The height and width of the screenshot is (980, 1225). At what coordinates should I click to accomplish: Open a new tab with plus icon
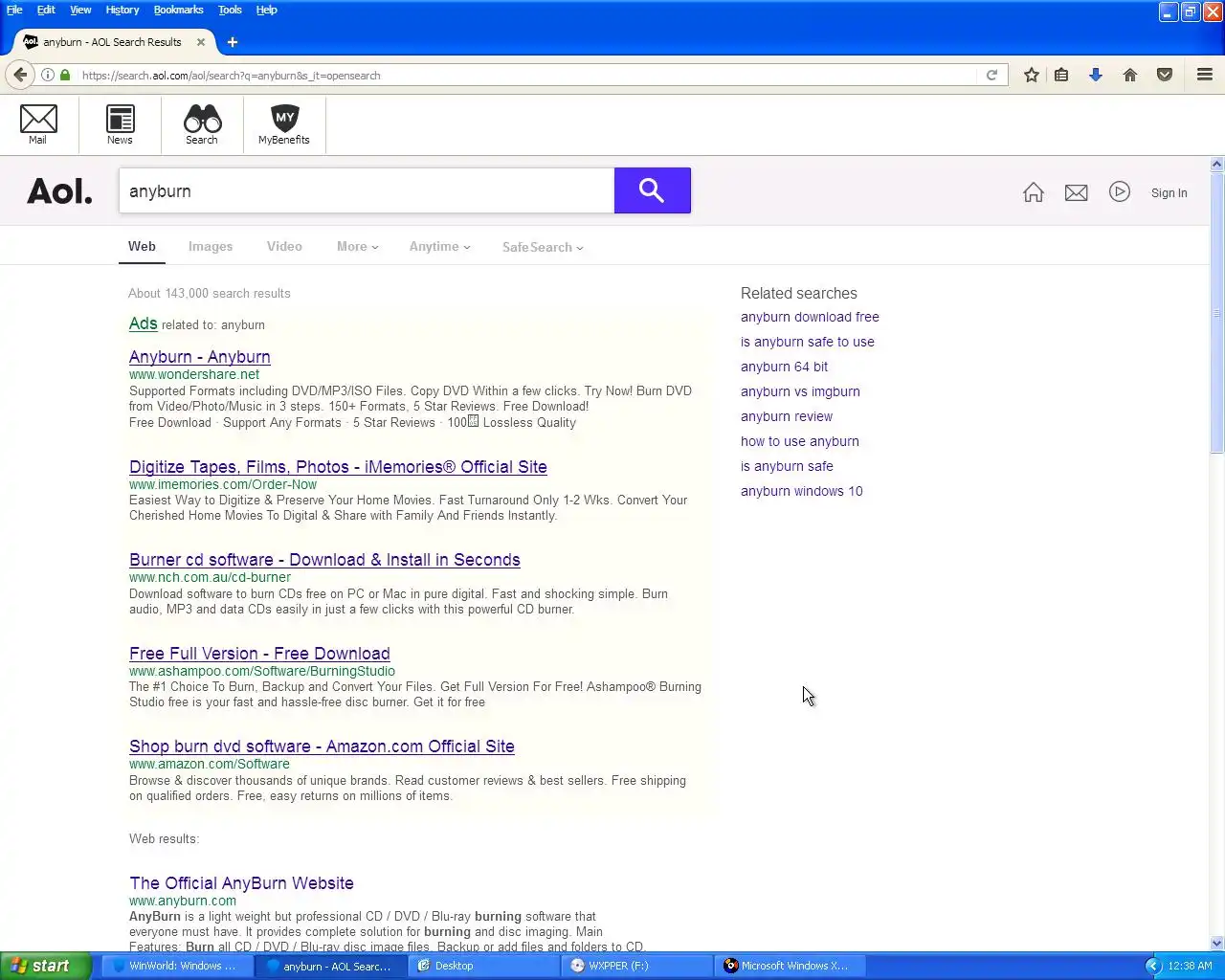(x=233, y=42)
